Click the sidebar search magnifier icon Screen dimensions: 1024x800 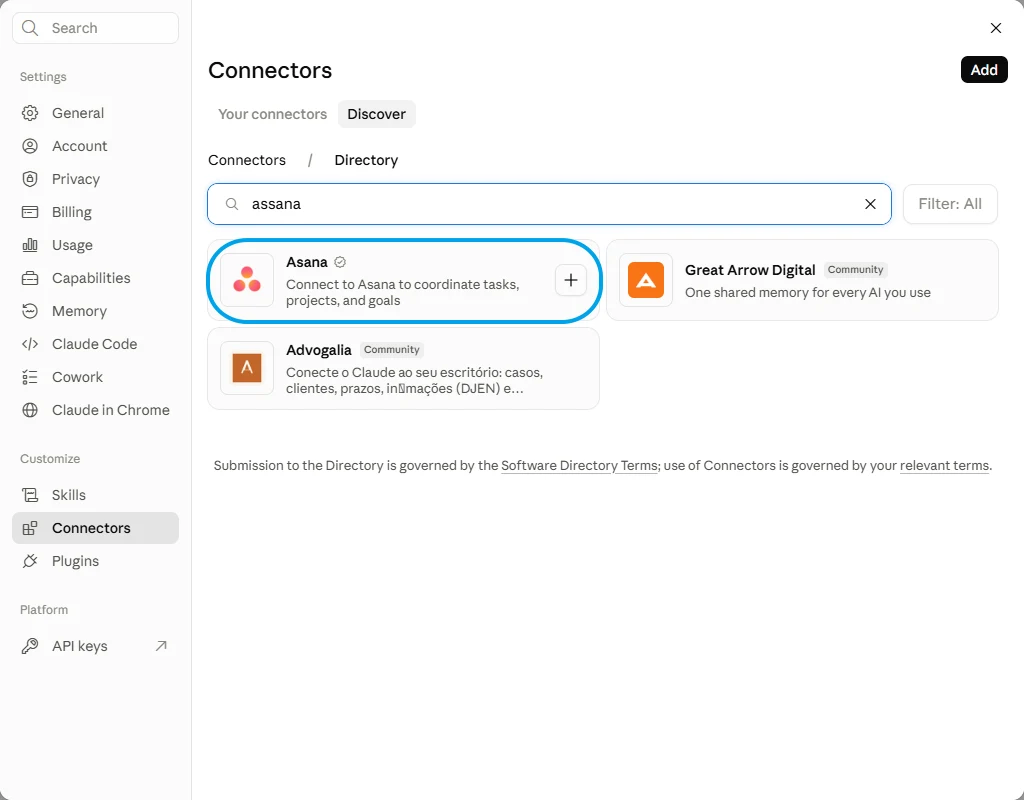(30, 28)
